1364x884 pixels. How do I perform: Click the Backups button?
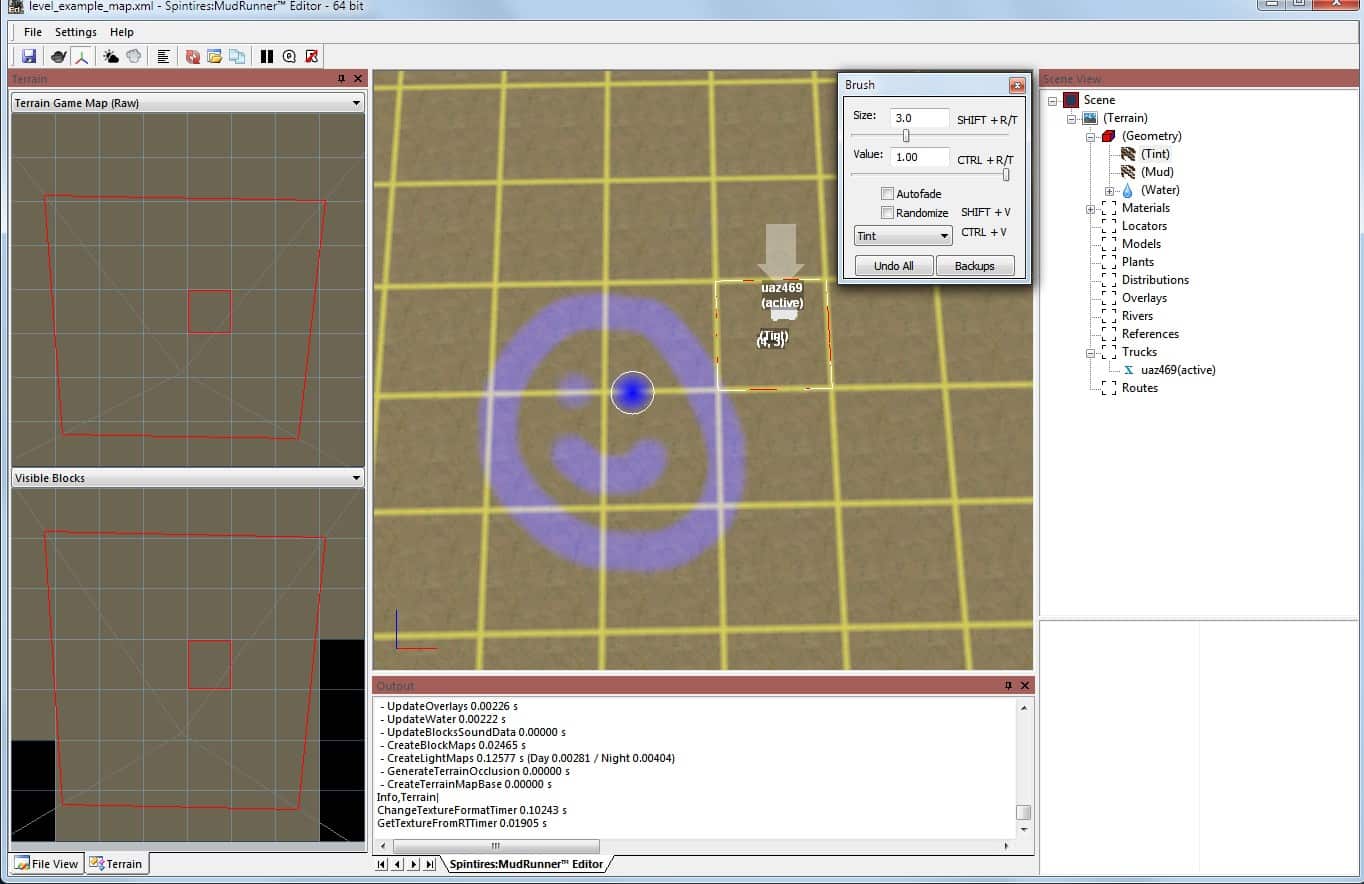[974, 266]
